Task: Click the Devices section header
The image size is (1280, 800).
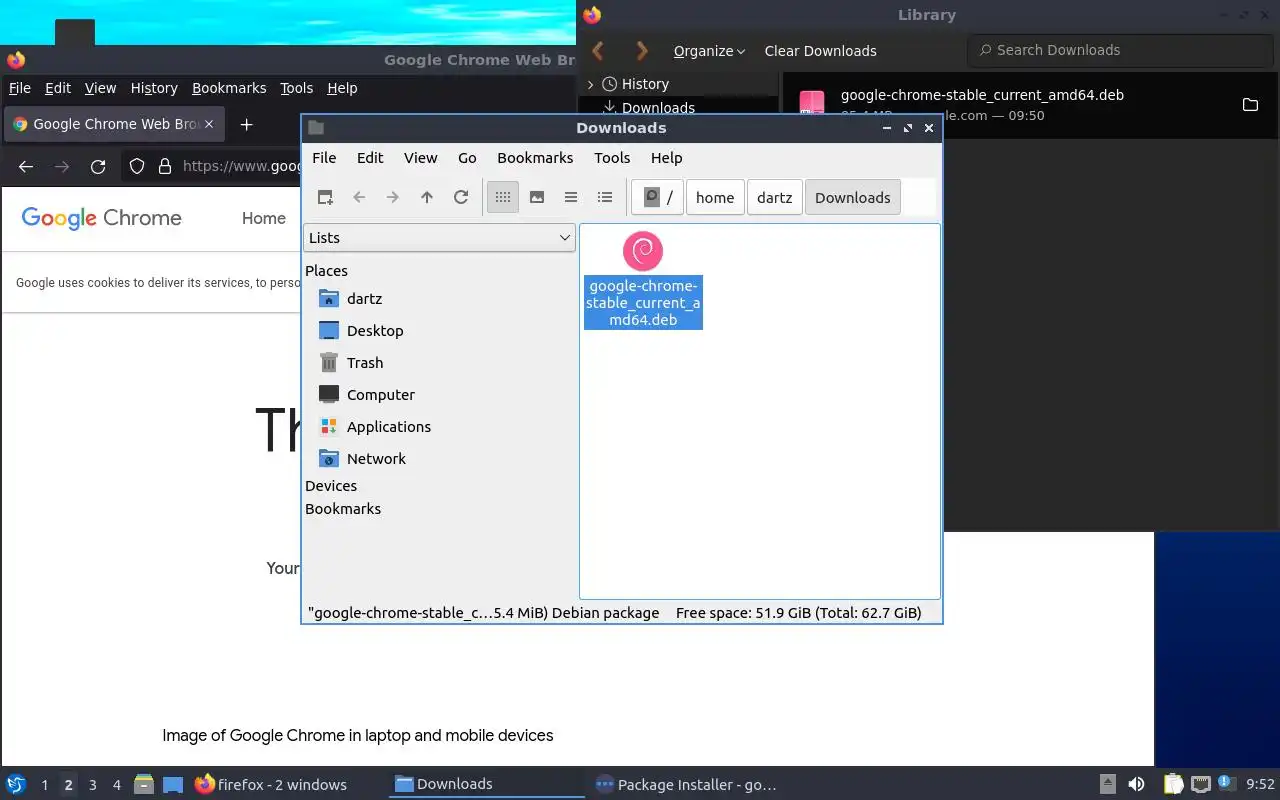Action: tap(331, 486)
